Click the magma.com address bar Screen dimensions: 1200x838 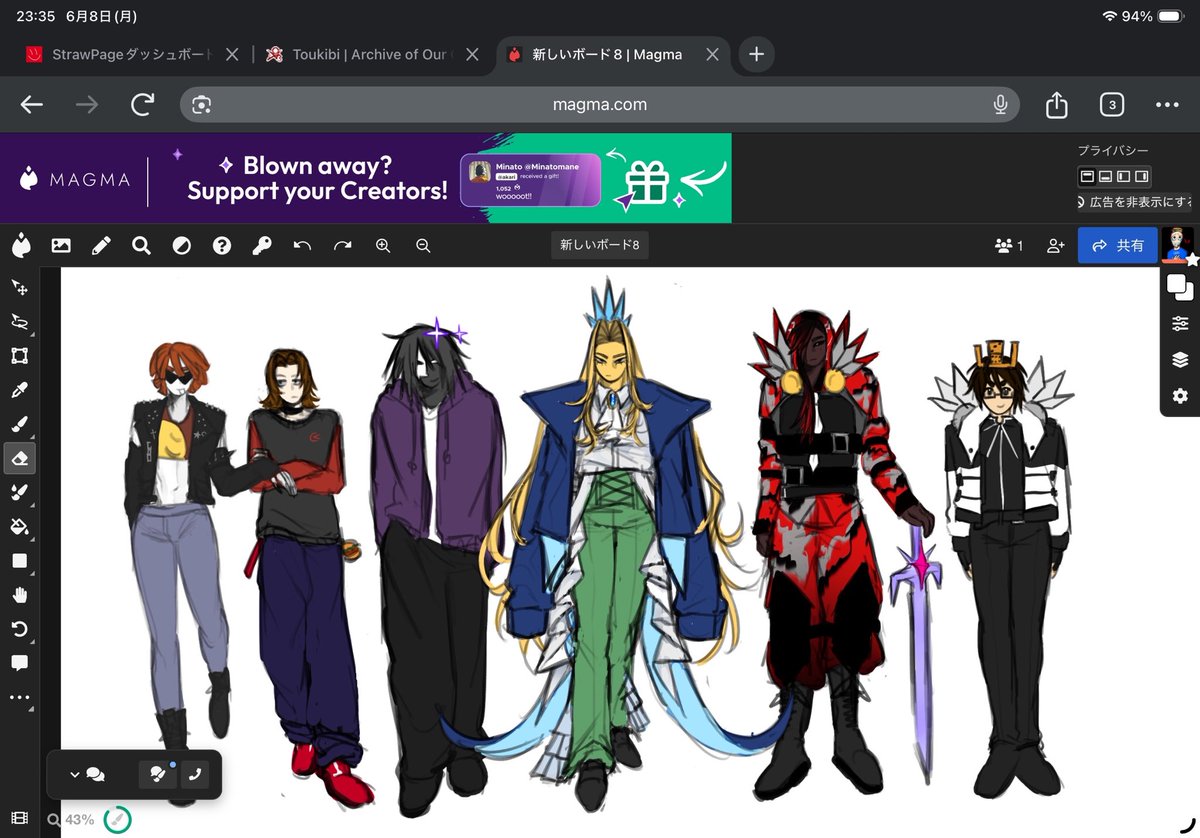pos(600,104)
